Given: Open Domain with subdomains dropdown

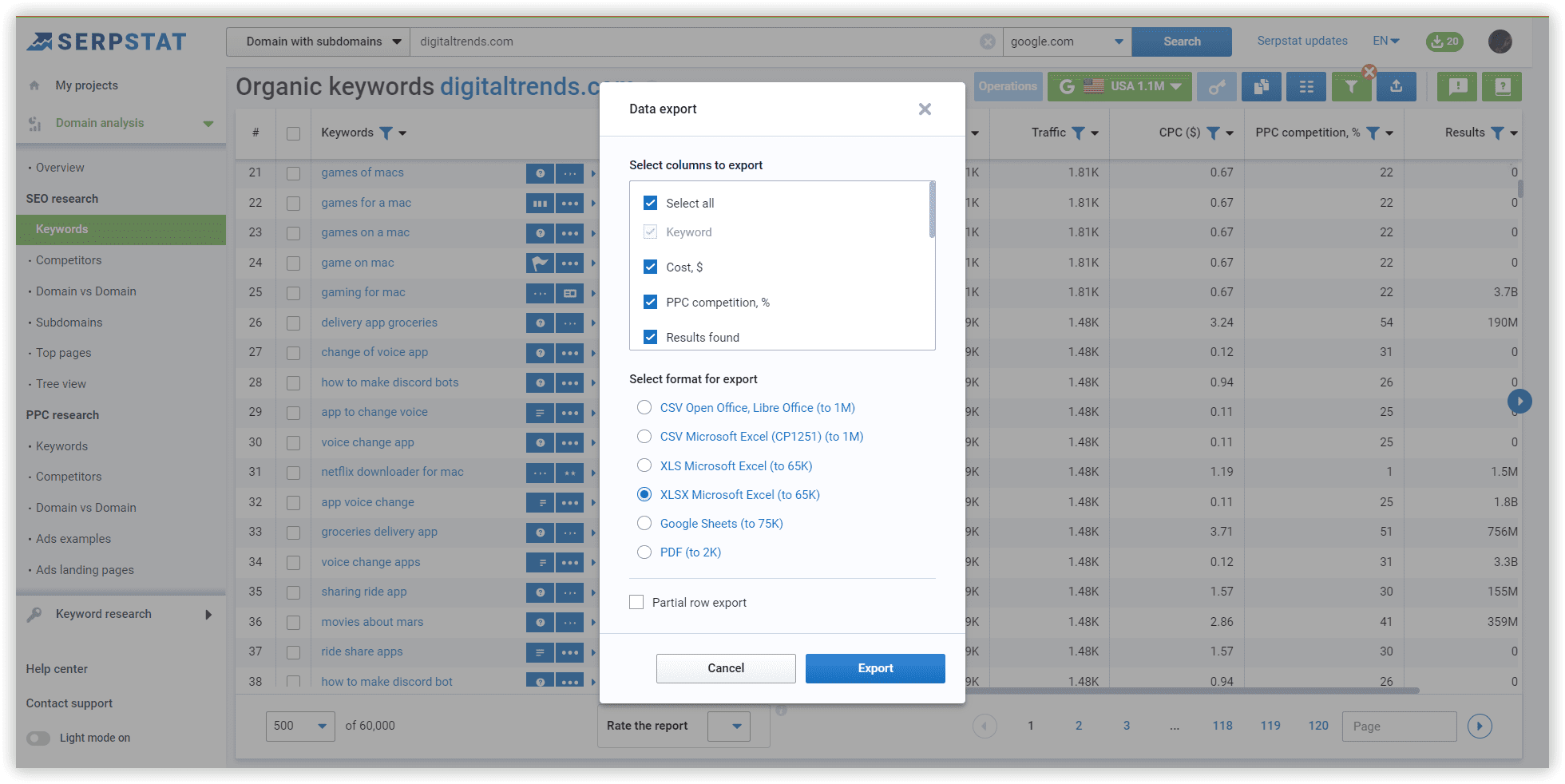Looking at the screenshot, I should pos(318,42).
